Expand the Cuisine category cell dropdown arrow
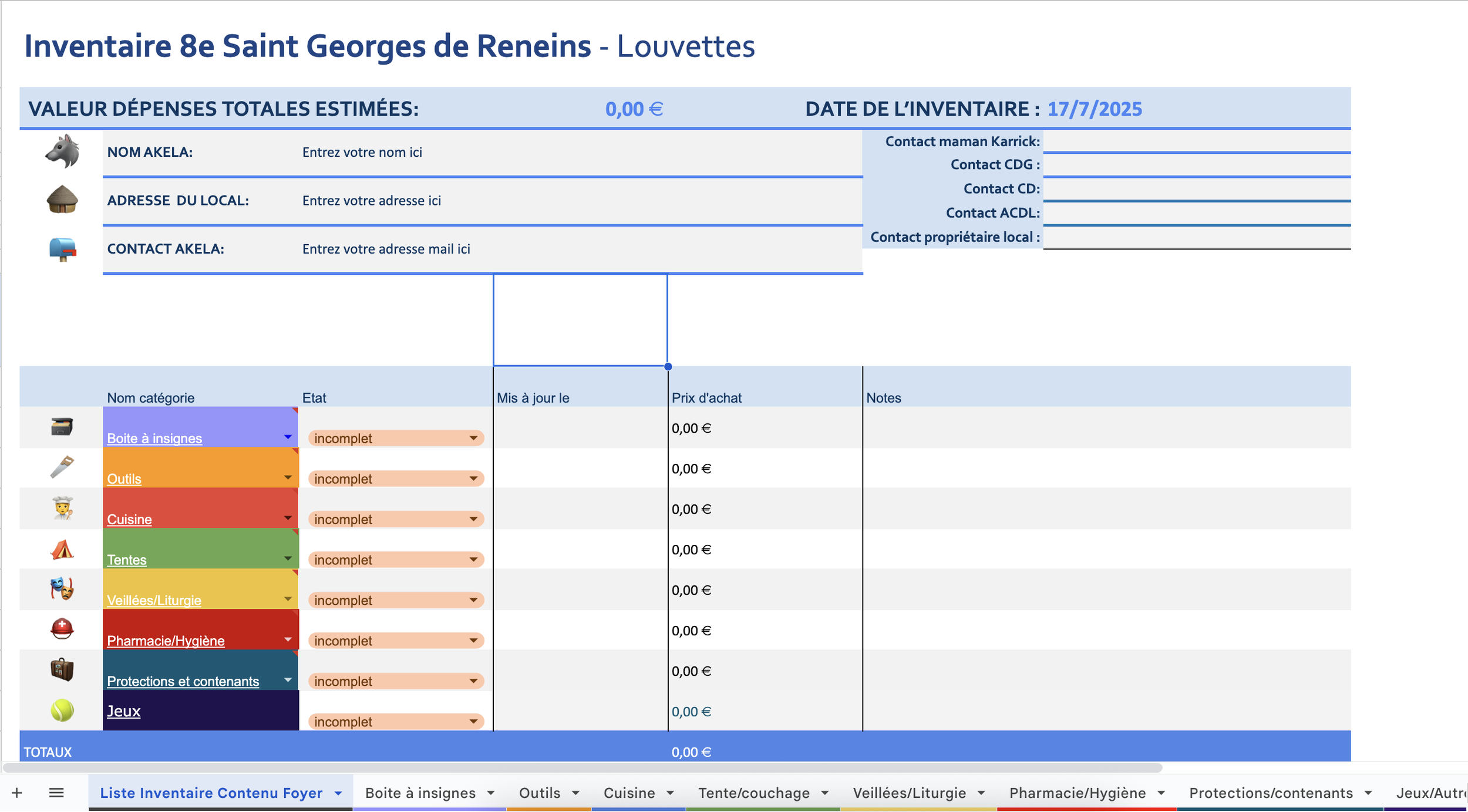The width and height of the screenshot is (1468, 812). click(x=288, y=518)
